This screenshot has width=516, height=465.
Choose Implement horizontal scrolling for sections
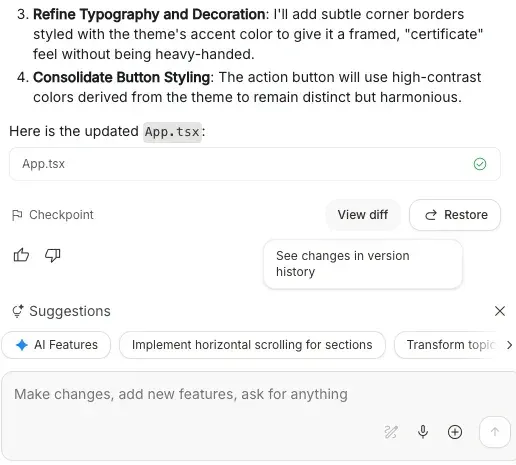pyautogui.click(x=252, y=345)
